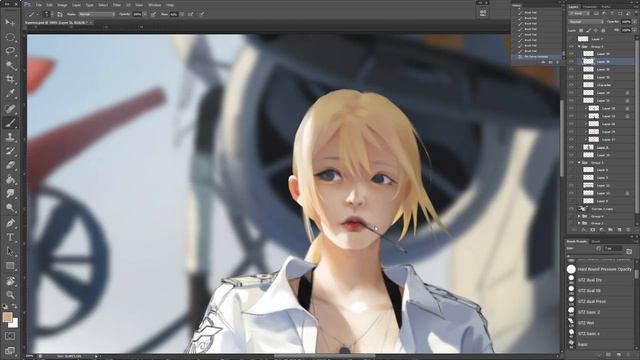This screenshot has width=640, height=360.
Task: Select the Type tool
Action: pos(10,237)
